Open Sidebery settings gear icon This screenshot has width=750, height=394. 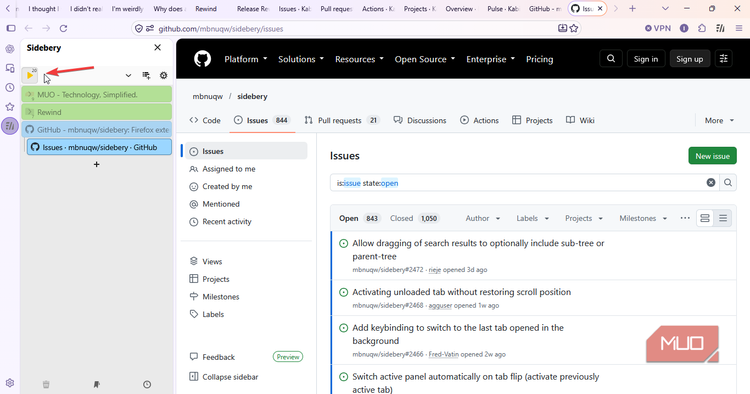[x=164, y=76]
